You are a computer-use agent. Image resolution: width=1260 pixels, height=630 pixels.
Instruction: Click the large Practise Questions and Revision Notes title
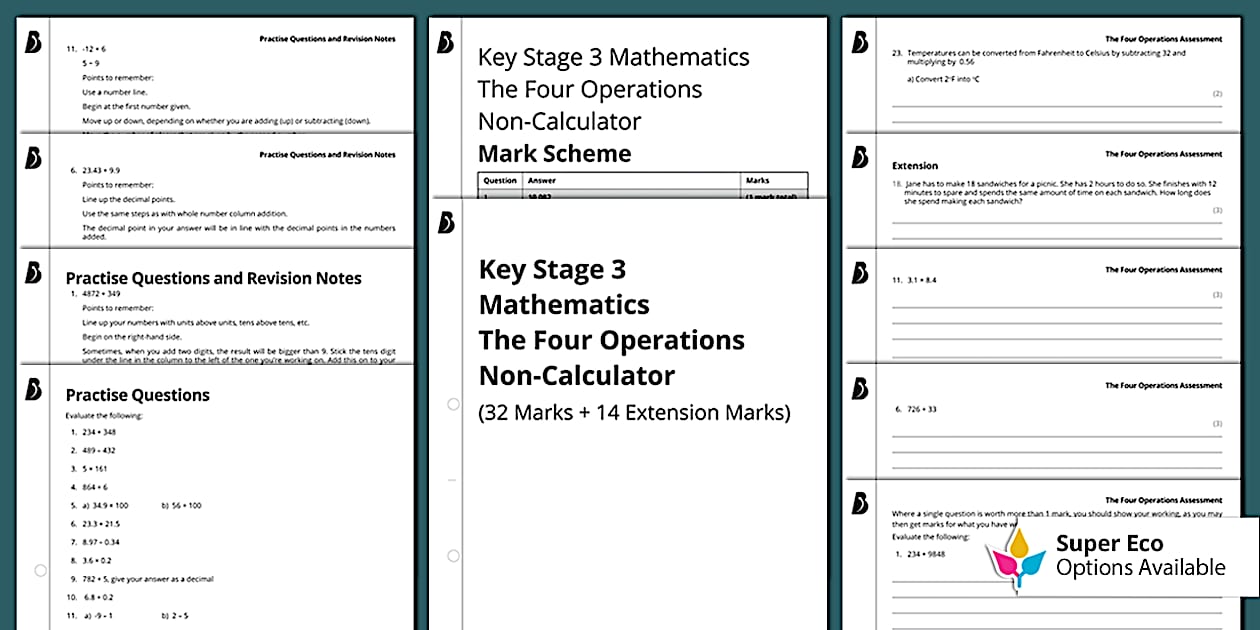click(x=213, y=278)
